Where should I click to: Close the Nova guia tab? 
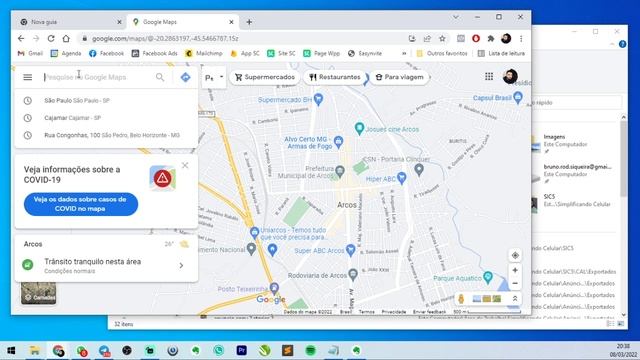coord(119,22)
